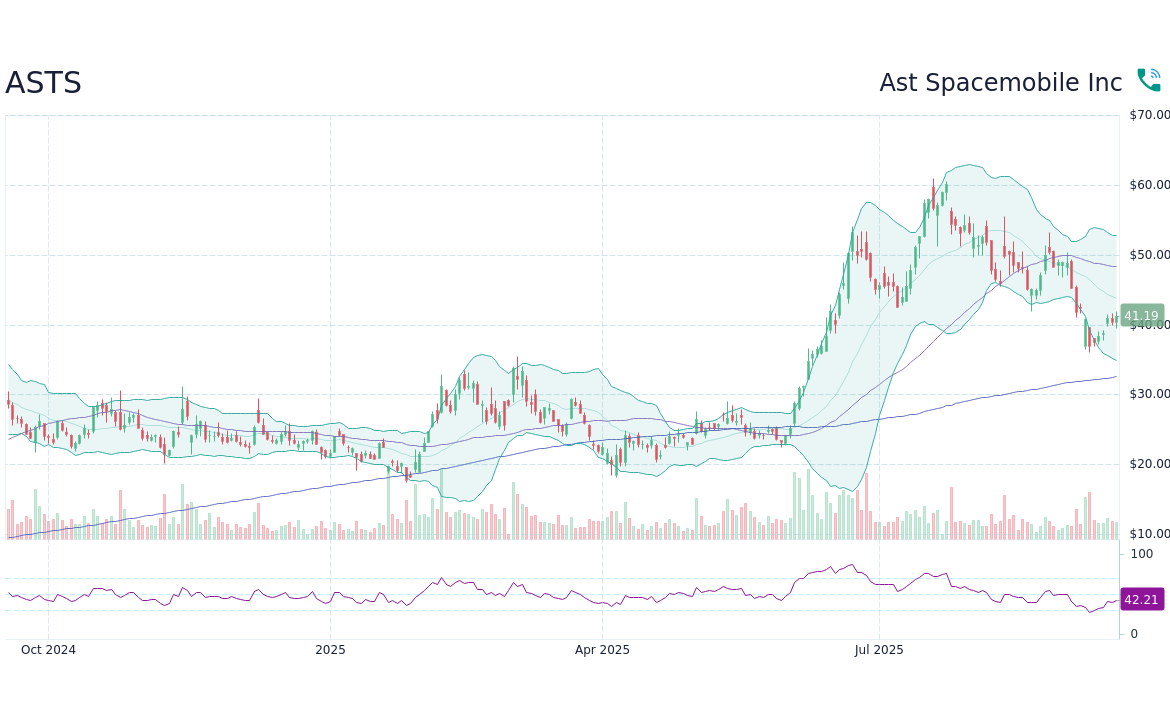This screenshot has width=1170, height=720.
Task: Click the $60.00 price axis label
Action: coord(1149,185)
